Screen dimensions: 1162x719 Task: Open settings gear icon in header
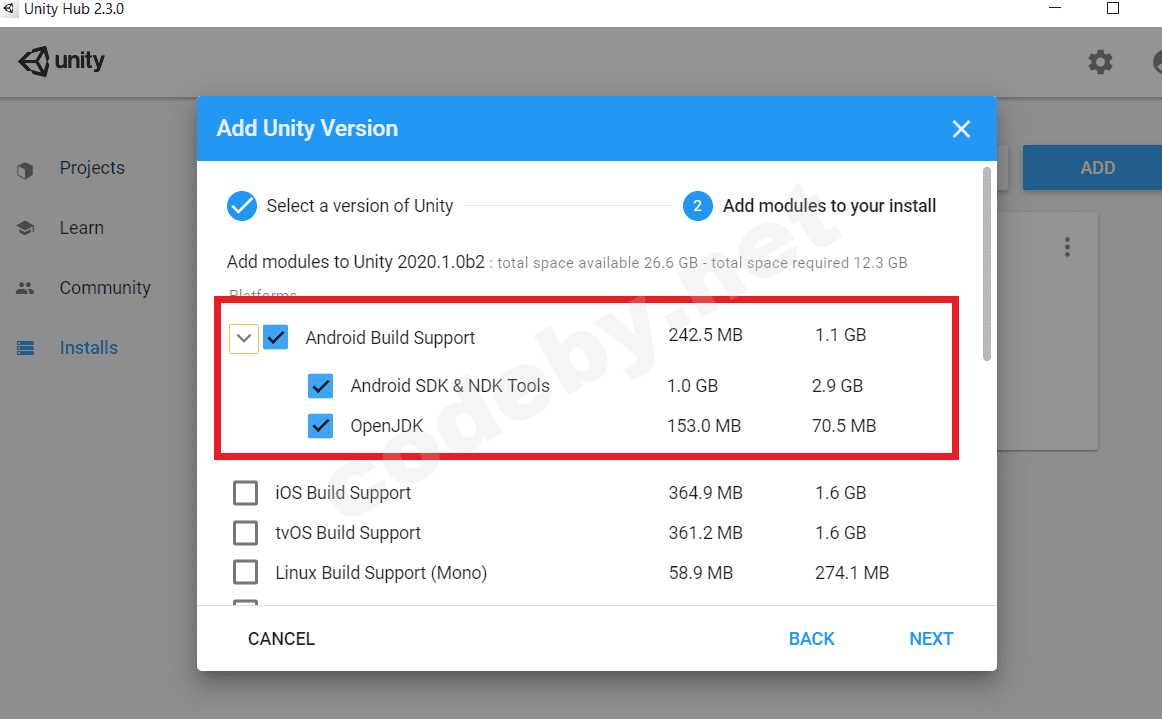point(1100,63)
